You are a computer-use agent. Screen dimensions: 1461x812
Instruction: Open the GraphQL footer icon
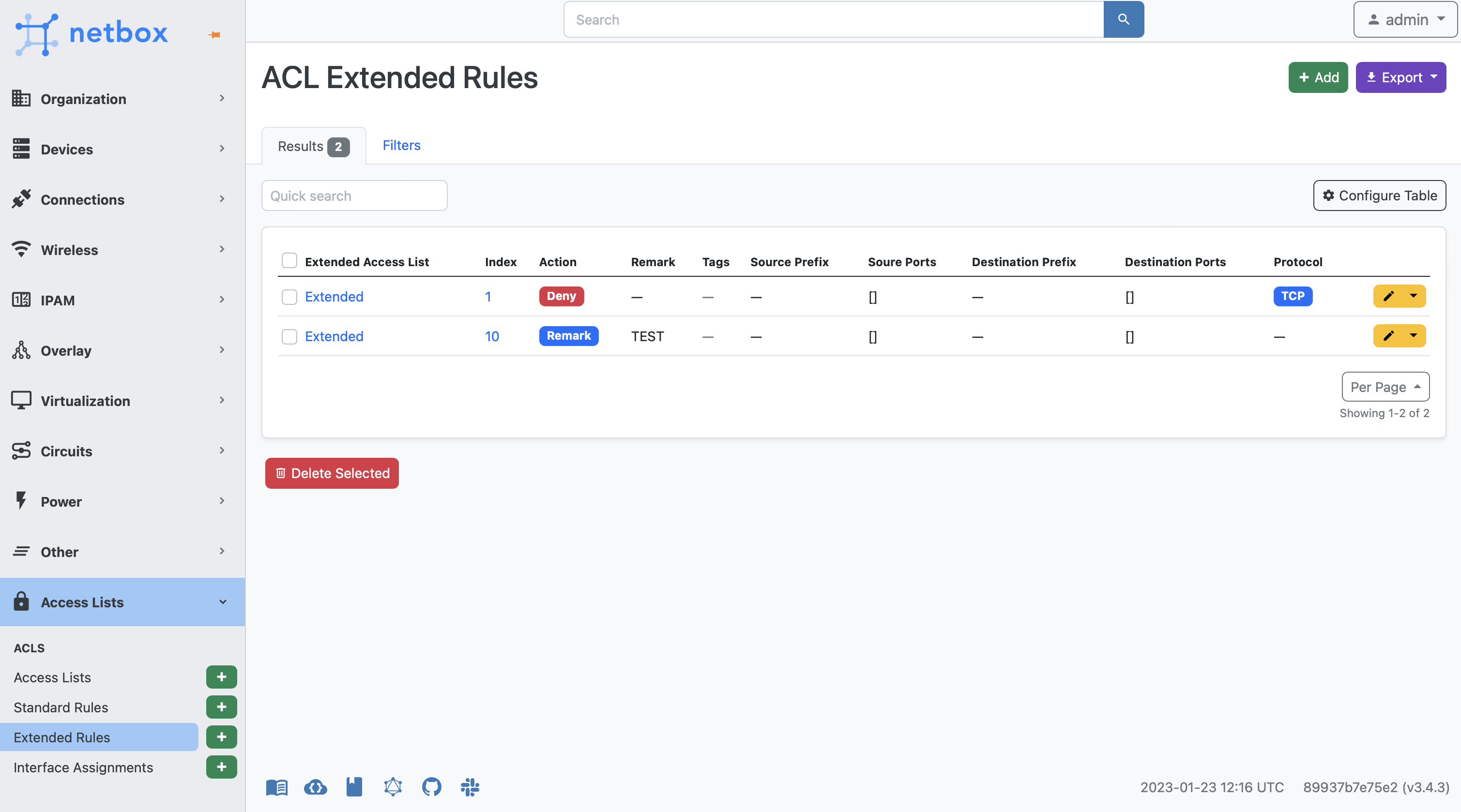point(393,786)
